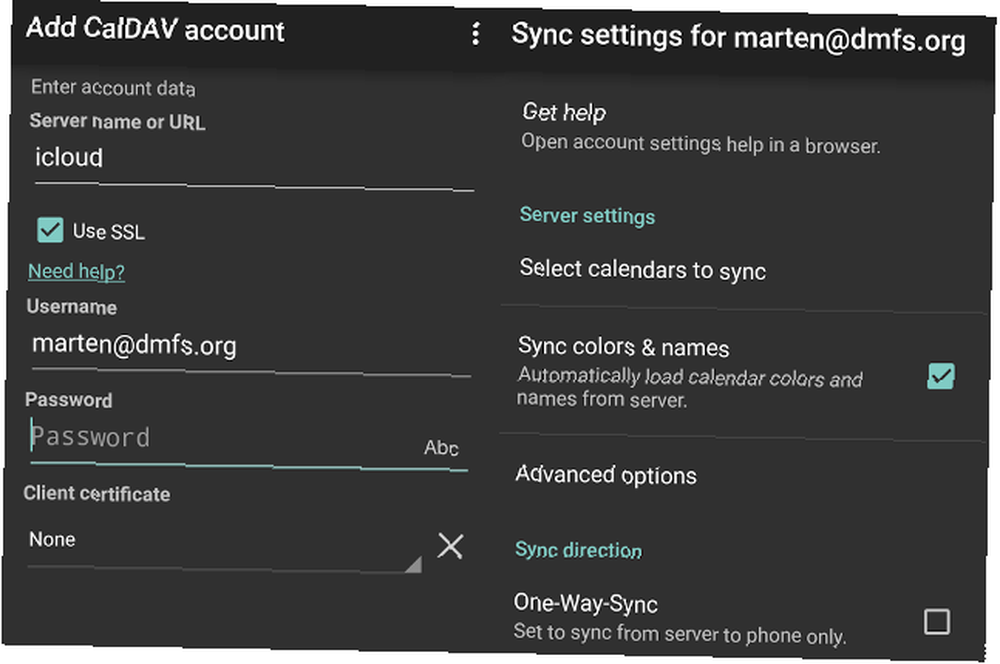The image size is (1000, 664).
Task: Click the Sync settings for marten@dmfs.org title
Action: tap(739, 37)
